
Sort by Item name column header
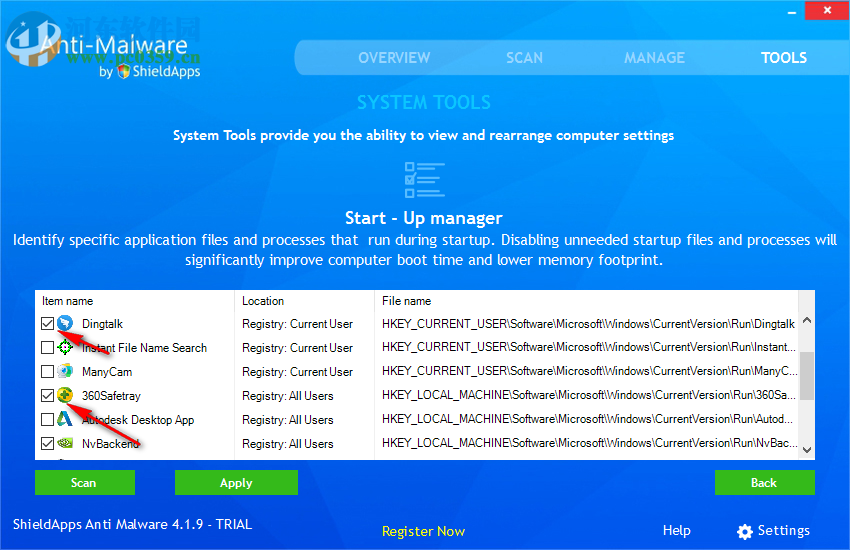coord(67,301)
